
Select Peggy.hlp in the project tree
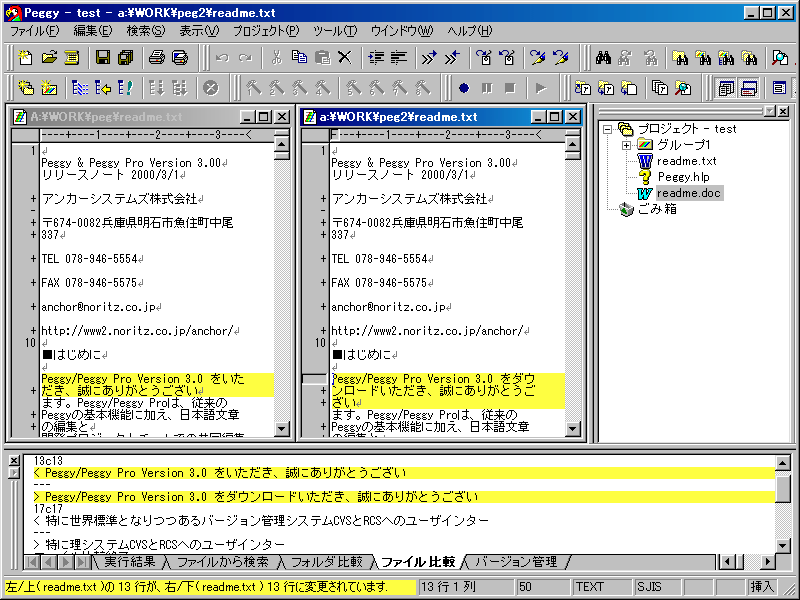click(684, 177)
